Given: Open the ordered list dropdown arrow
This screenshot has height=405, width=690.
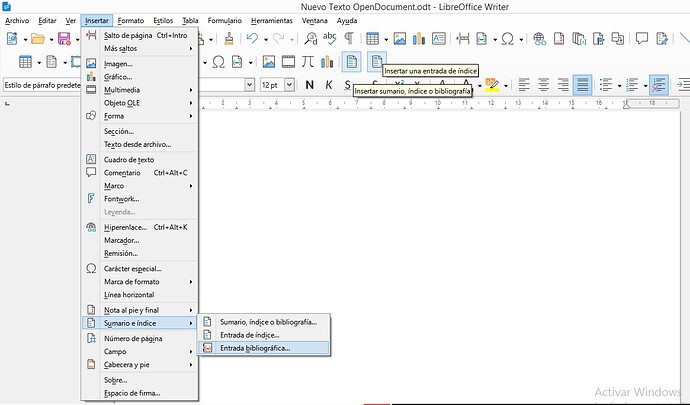Looking at the screenshot, I should (x=645, y=85).
